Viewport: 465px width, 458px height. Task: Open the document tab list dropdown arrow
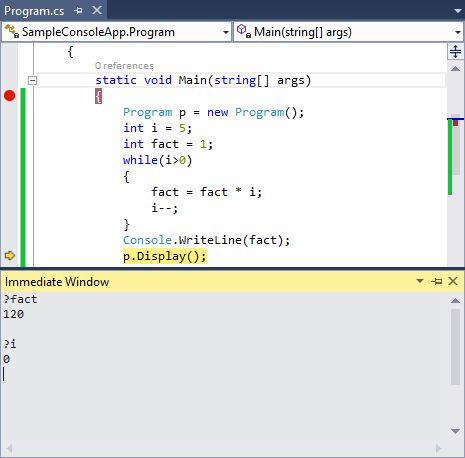tap(458, 11)
